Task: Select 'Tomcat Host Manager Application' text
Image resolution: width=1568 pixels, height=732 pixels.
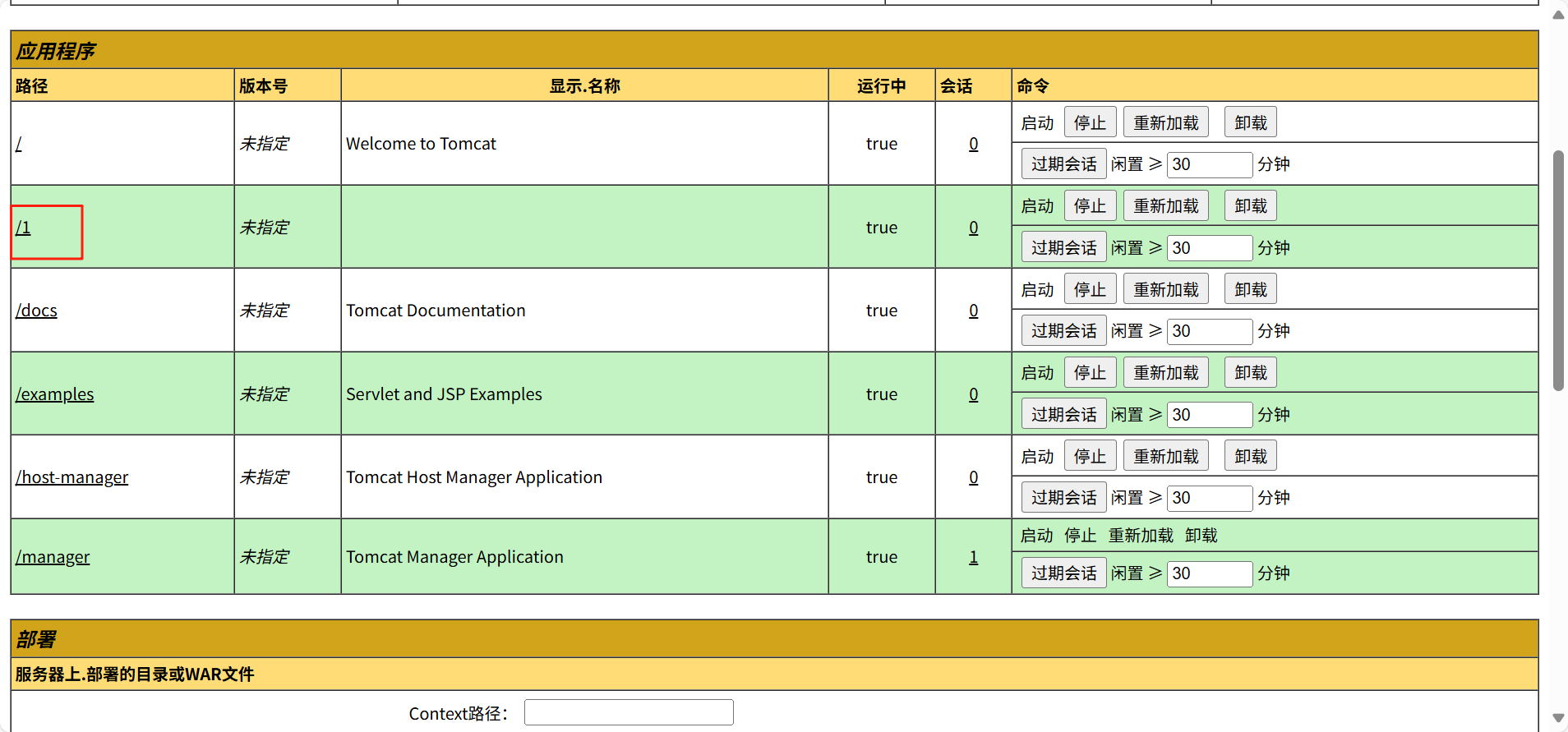Action: [x=474, y=477]
